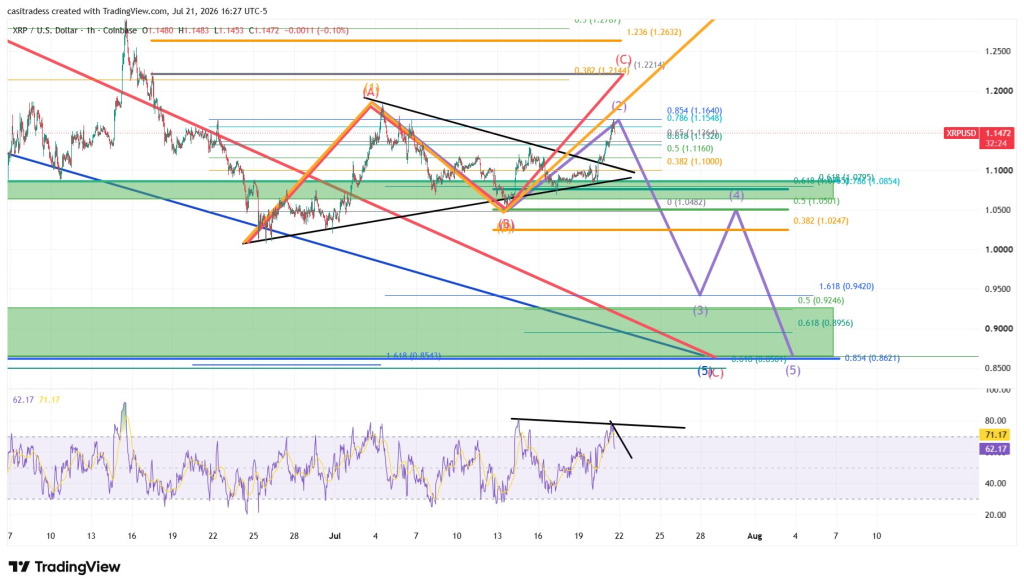This screenshot has height=588, width=1024.
Task: Click the TradingView logo icon
Action: 19,566
